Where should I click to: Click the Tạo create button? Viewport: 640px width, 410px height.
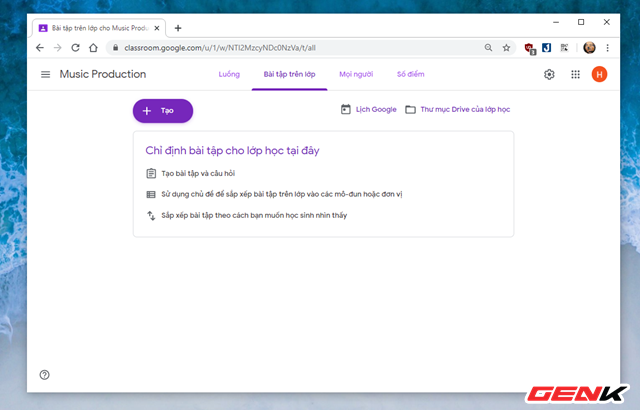pos(163,111)
